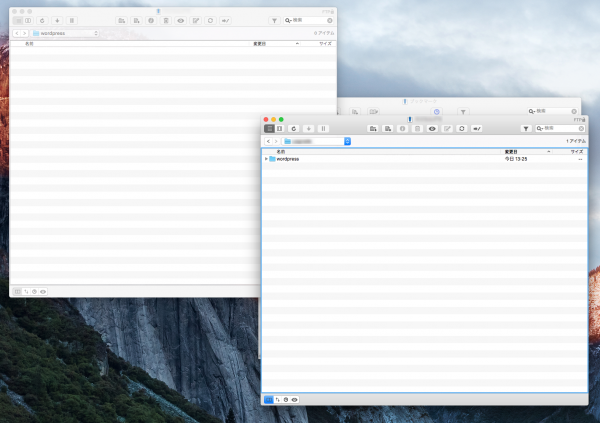The image size is (600, 423).
Task: Expand the wordpress folder disclosure triangle
Action: (266, 159)
